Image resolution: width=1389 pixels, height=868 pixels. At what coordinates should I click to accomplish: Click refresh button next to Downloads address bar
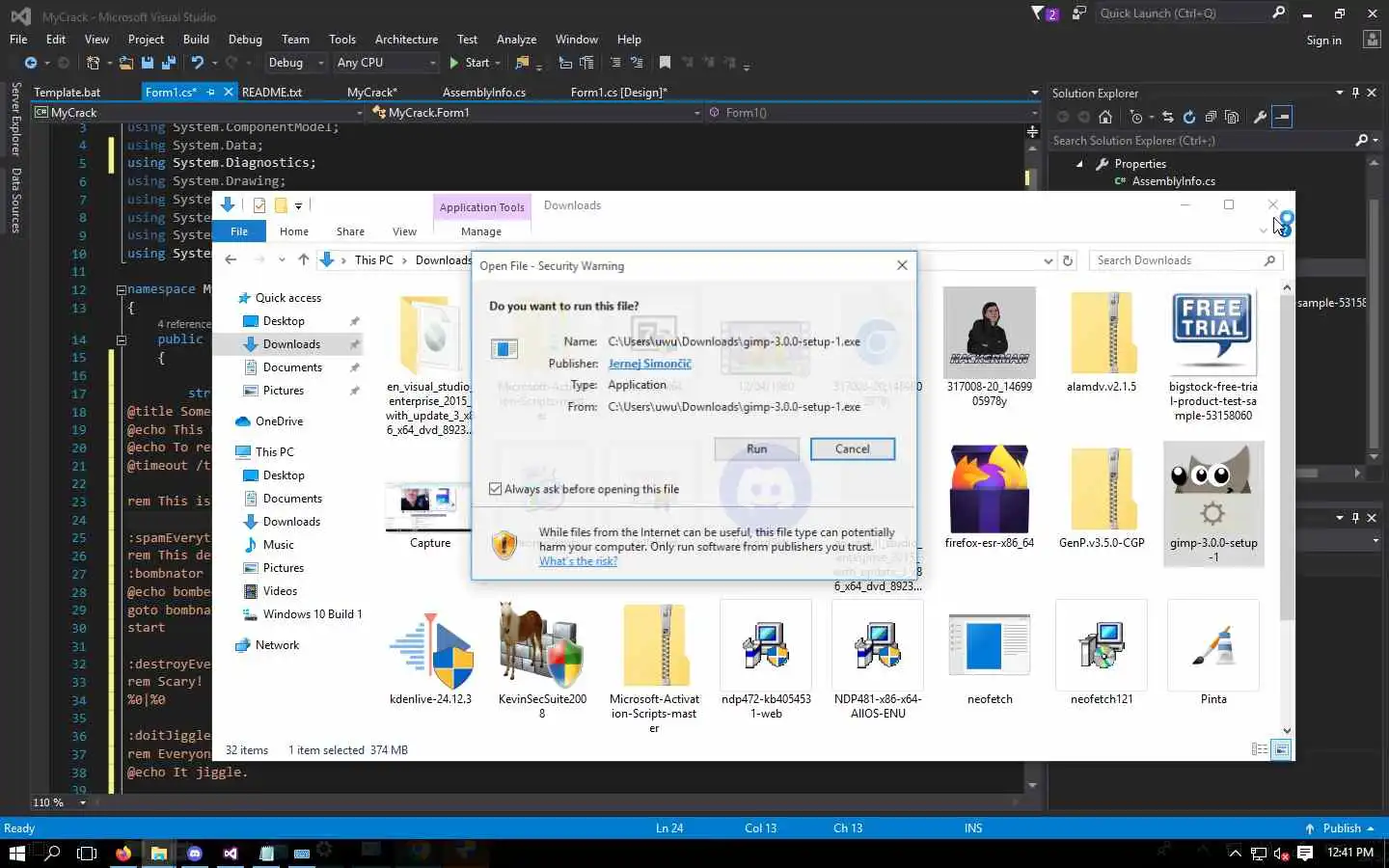coord(1068,260)
